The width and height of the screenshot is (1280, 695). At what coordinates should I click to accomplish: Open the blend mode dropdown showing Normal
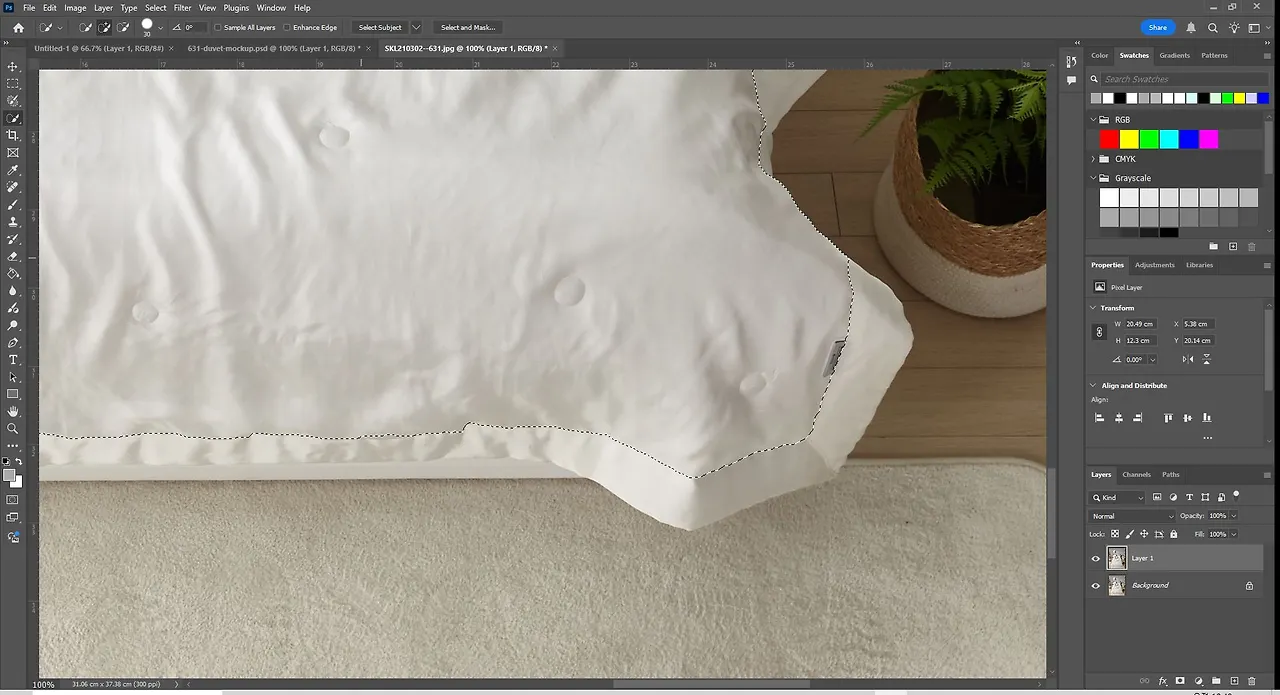[1131, 516]
